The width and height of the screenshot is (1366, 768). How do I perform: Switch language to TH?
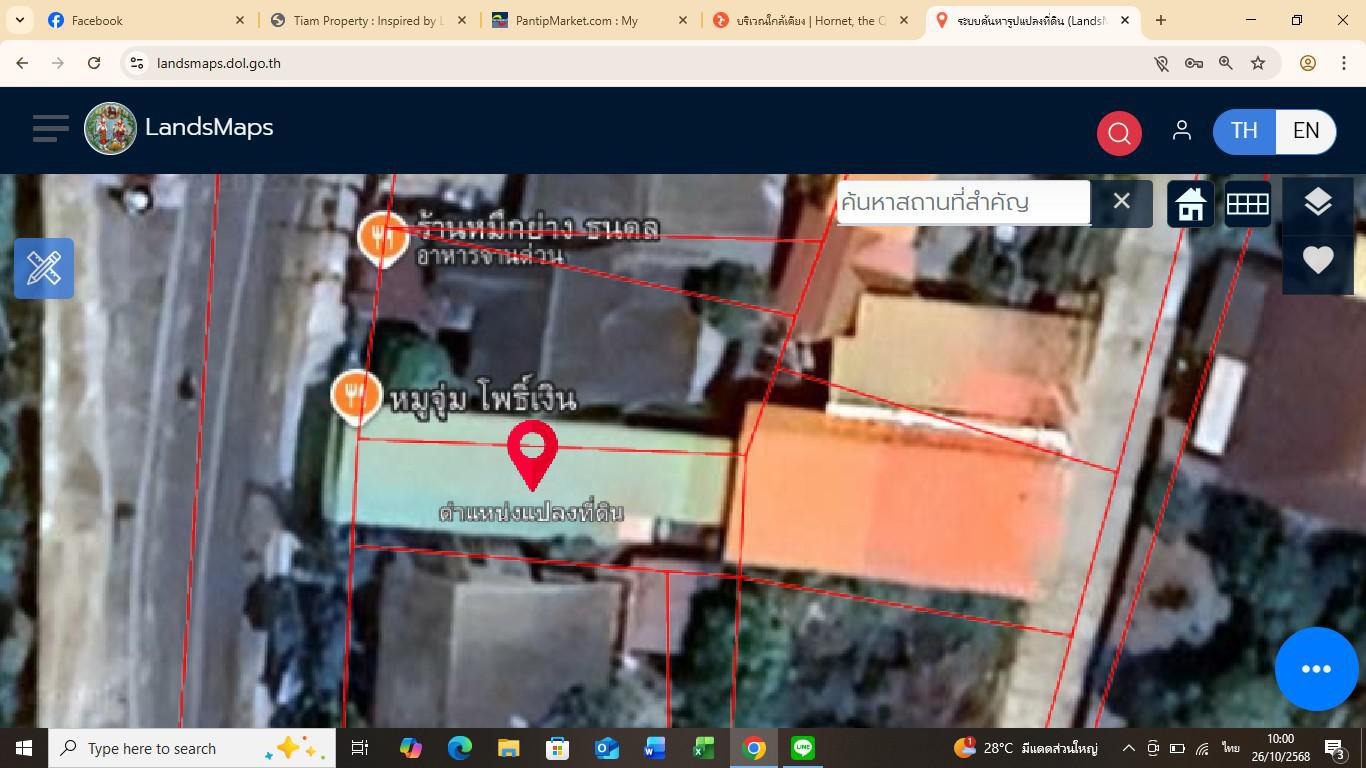[1244, 131]
